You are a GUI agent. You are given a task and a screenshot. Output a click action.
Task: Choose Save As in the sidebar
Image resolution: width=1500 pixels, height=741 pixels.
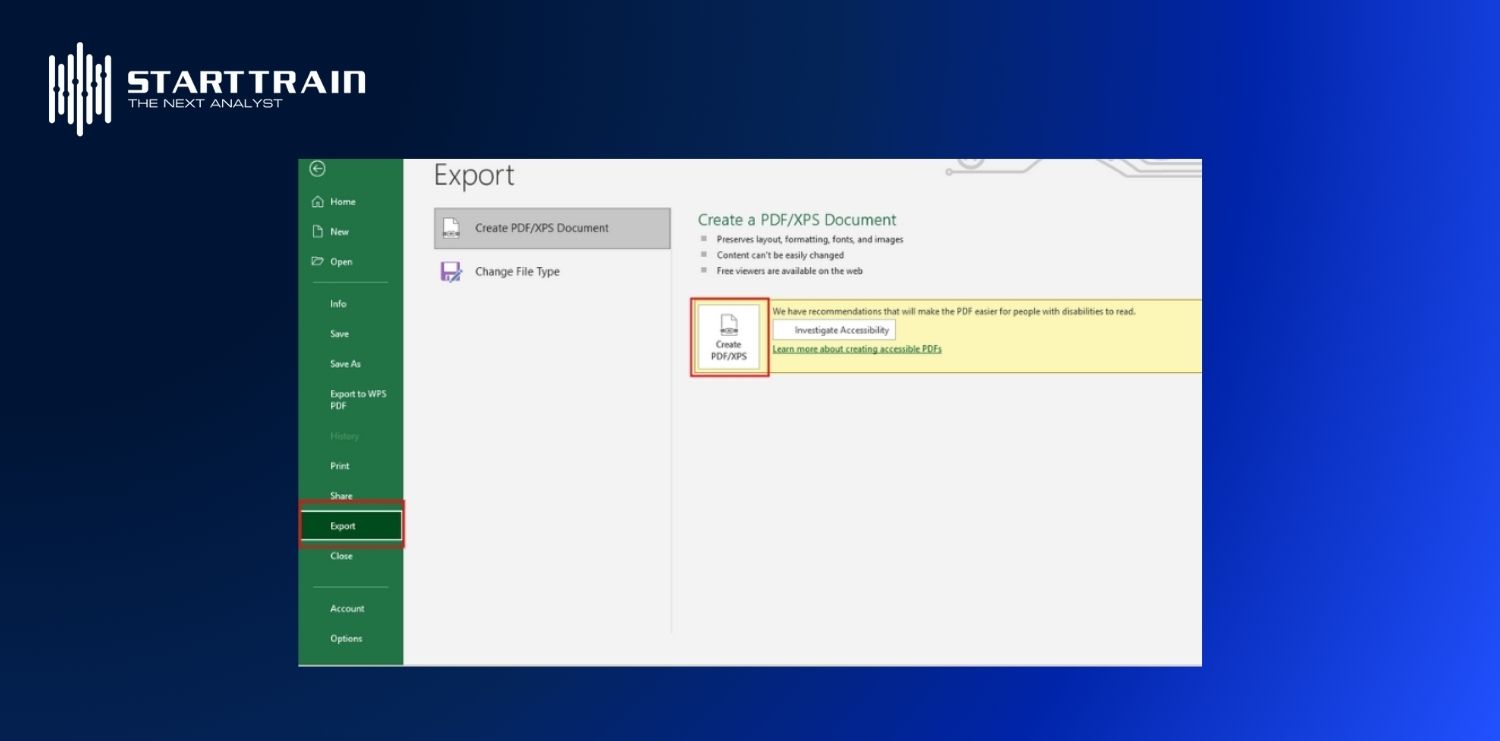point(345,364)
